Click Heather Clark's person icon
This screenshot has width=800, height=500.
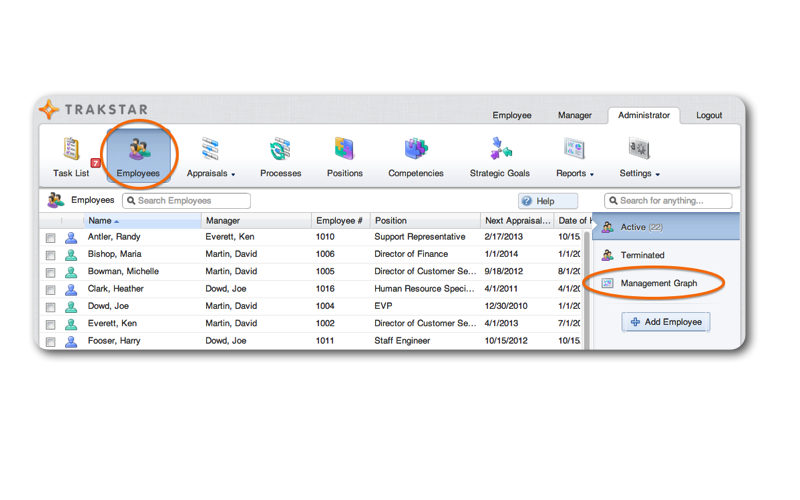[x=71, y=289]
